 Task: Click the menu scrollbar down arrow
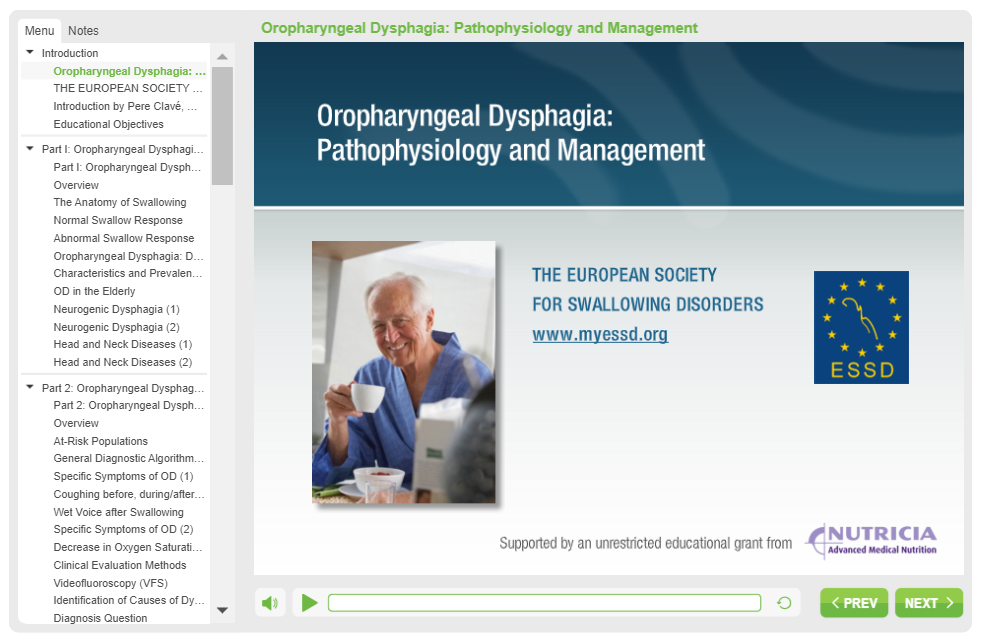tap(222, 610)
